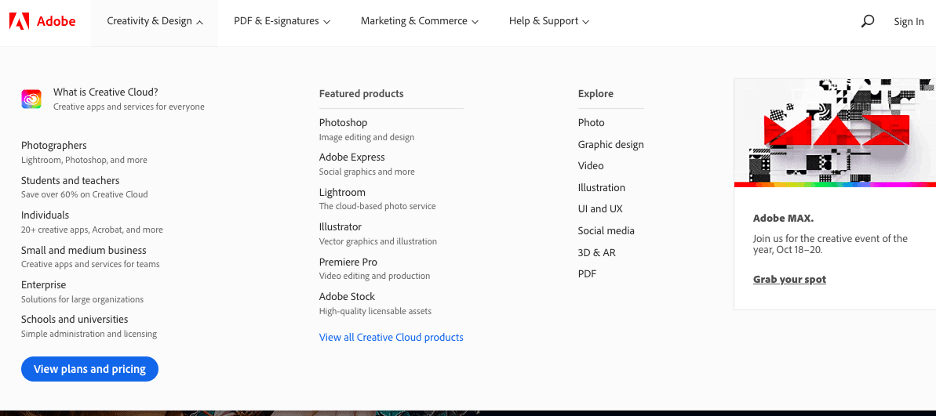This screenshot has height=416, width=936.
Task: Select Photoshop from Featured products
Action: pyautogui.click(x=343, y=122)
